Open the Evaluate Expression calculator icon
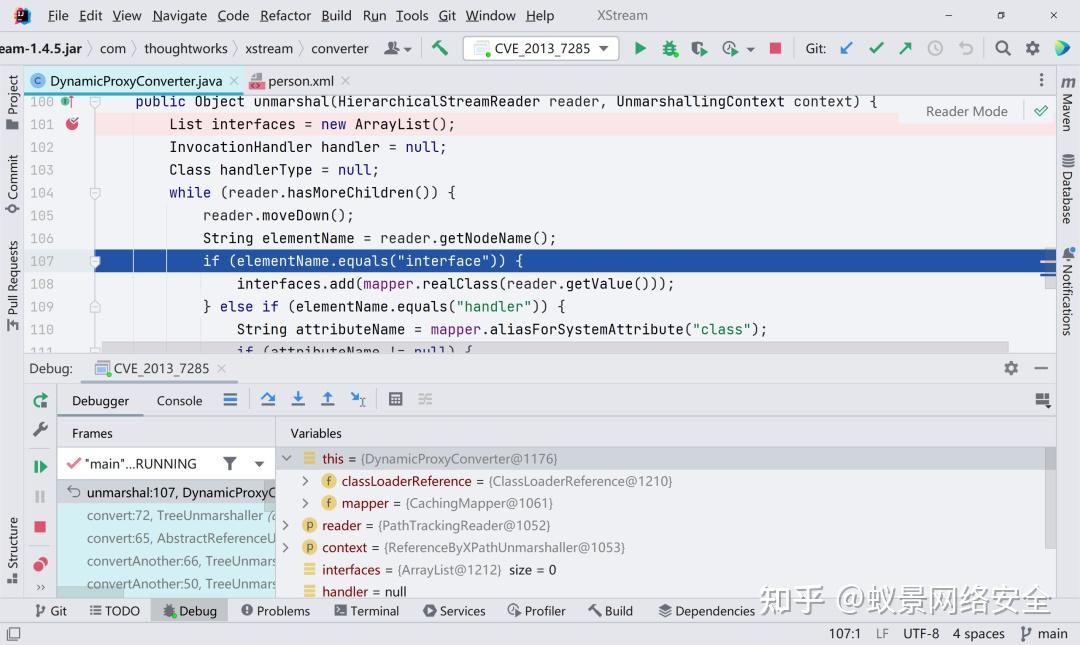1080x645 pixels. tap(395, 399)
